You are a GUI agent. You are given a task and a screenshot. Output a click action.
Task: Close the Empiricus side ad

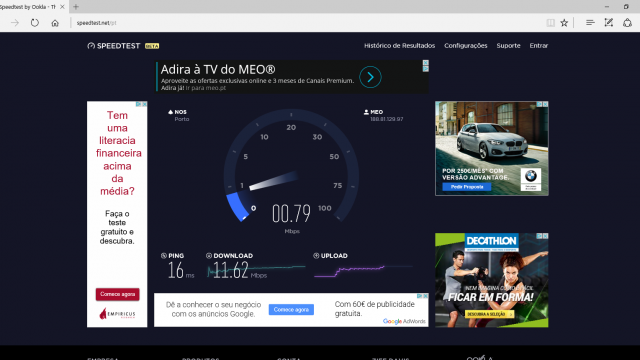pyautogui.click(x=144, y=104)
